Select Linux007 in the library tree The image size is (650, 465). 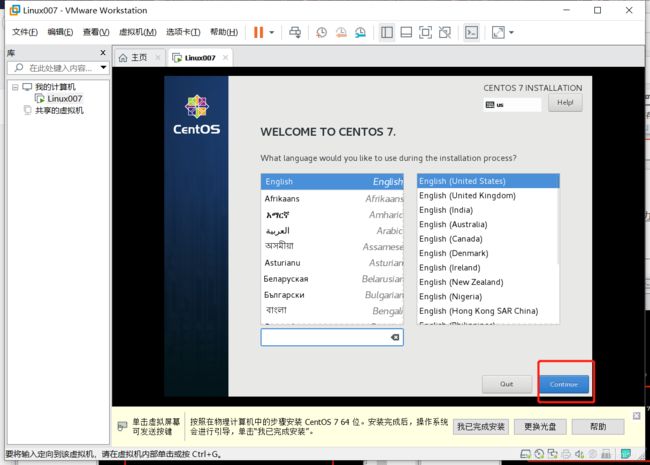coord(64,99)
